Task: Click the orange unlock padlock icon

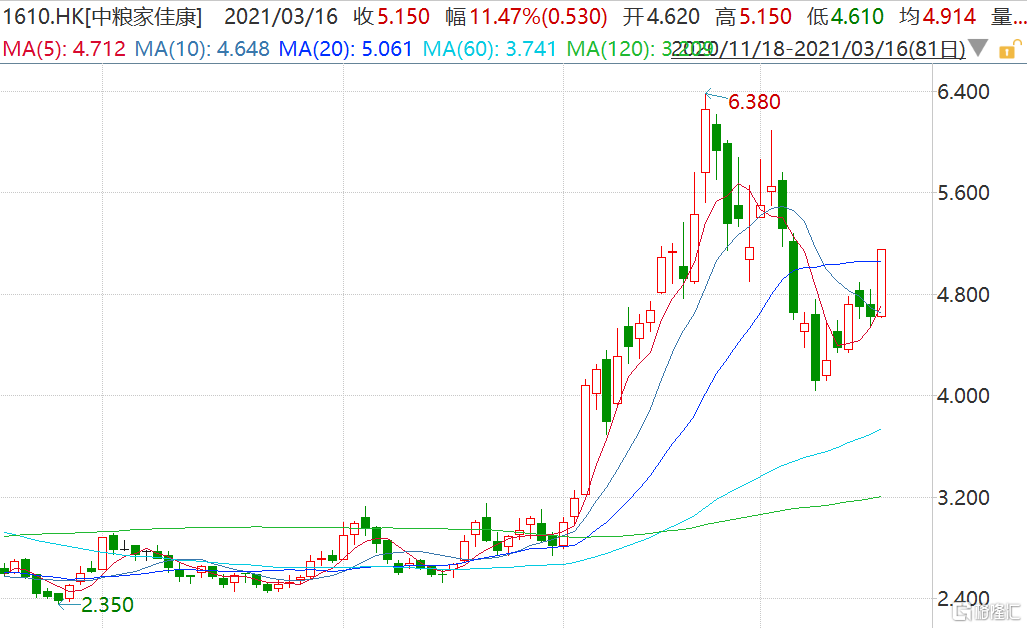Action: (1008, 48)
